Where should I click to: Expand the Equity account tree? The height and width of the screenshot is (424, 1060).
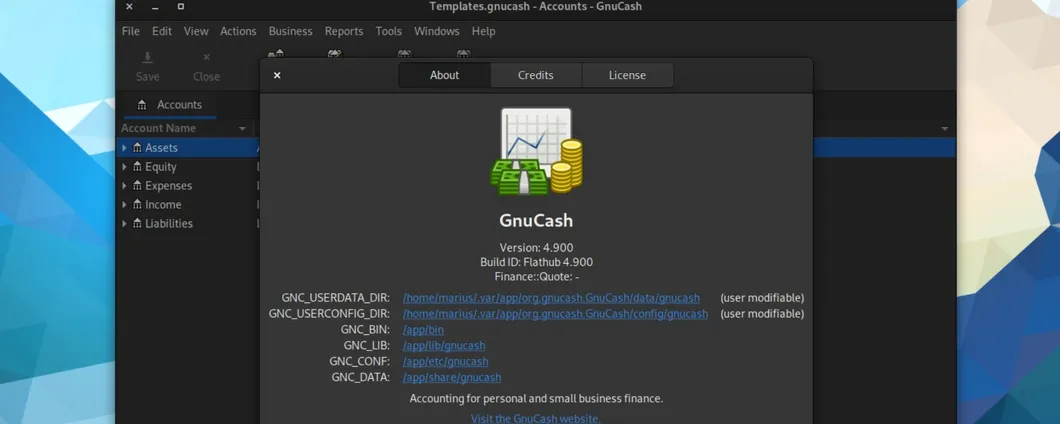[124, 166]
